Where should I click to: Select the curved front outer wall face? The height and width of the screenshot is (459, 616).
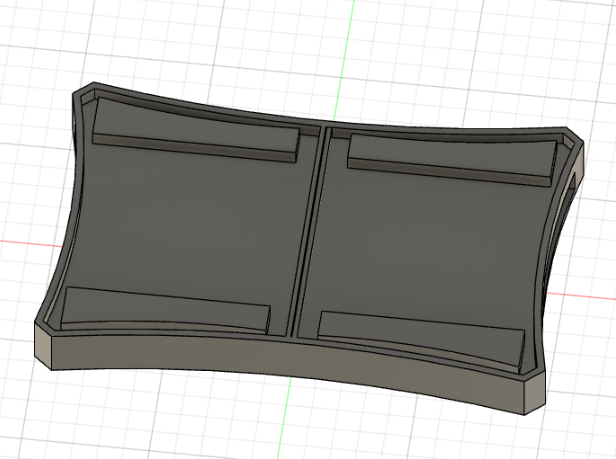[x=287, y=362]
